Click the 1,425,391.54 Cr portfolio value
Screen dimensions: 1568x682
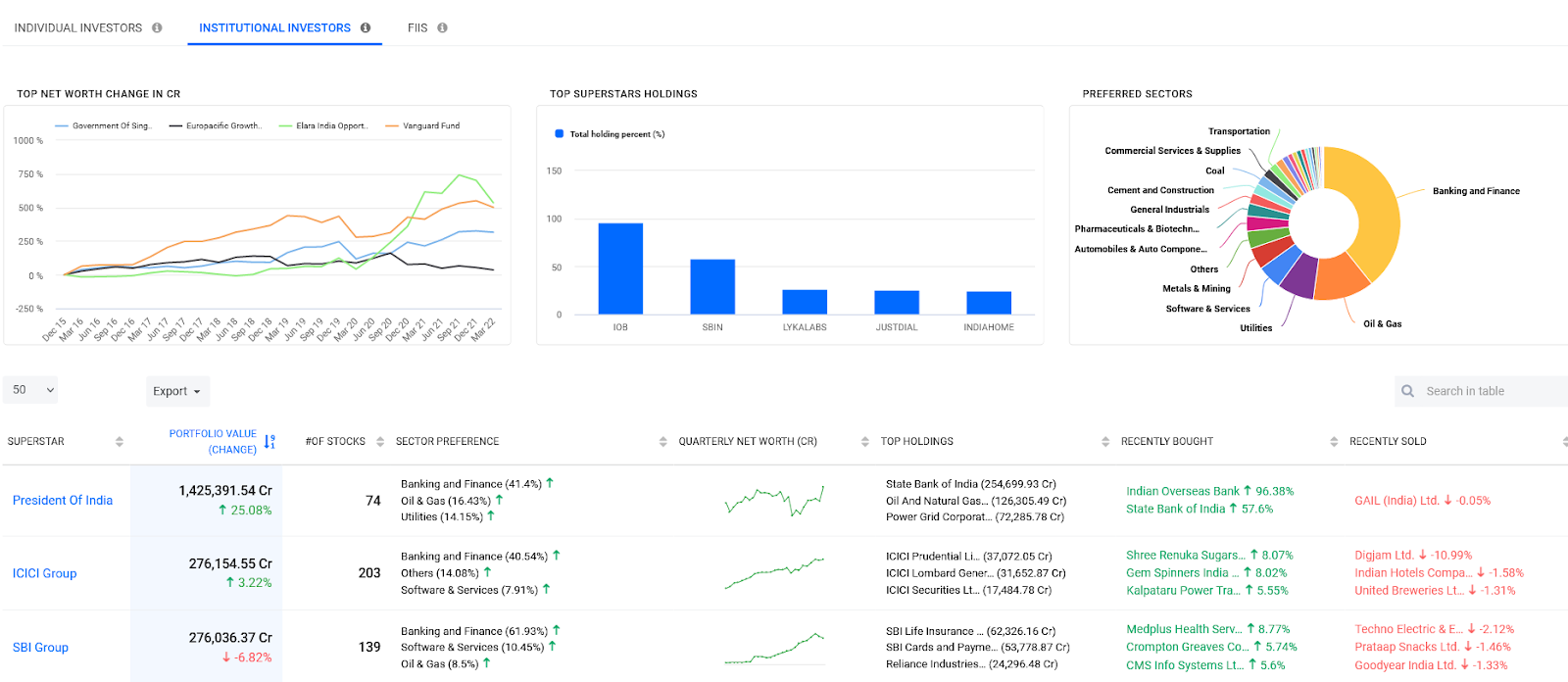coord(225,491)
